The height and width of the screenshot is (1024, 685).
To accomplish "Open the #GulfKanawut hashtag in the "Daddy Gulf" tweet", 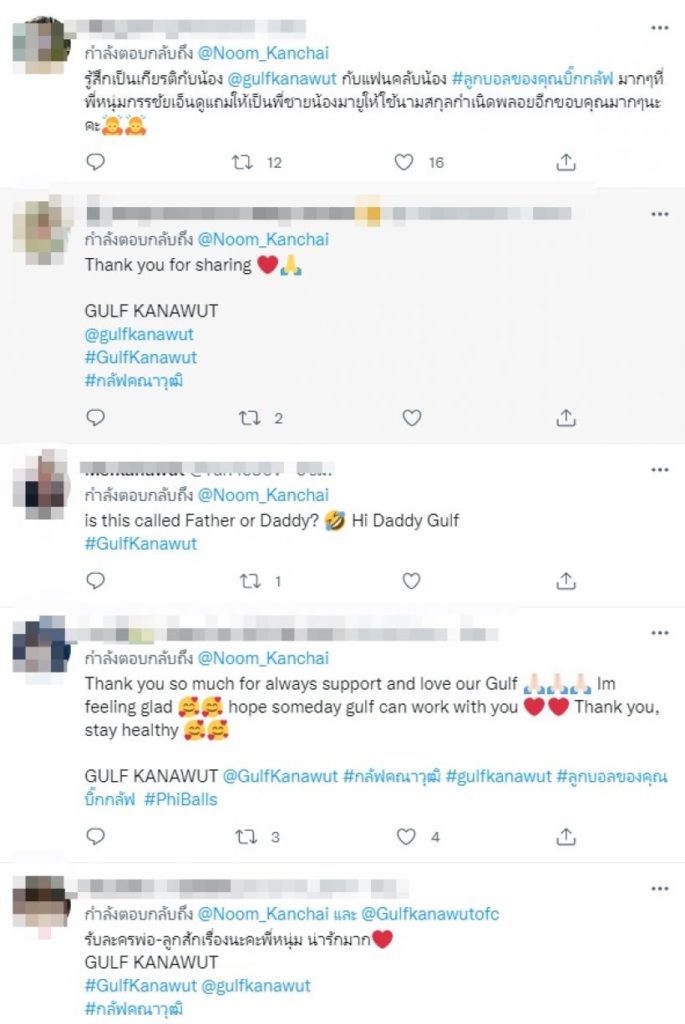I will coord(140,543).
